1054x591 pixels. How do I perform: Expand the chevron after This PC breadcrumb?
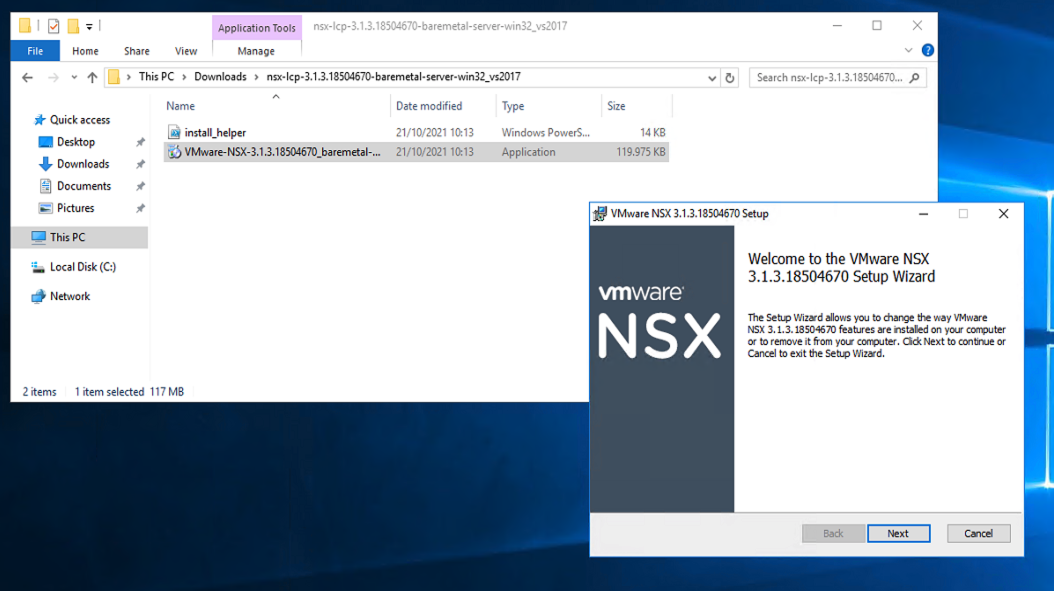point(184,77)
